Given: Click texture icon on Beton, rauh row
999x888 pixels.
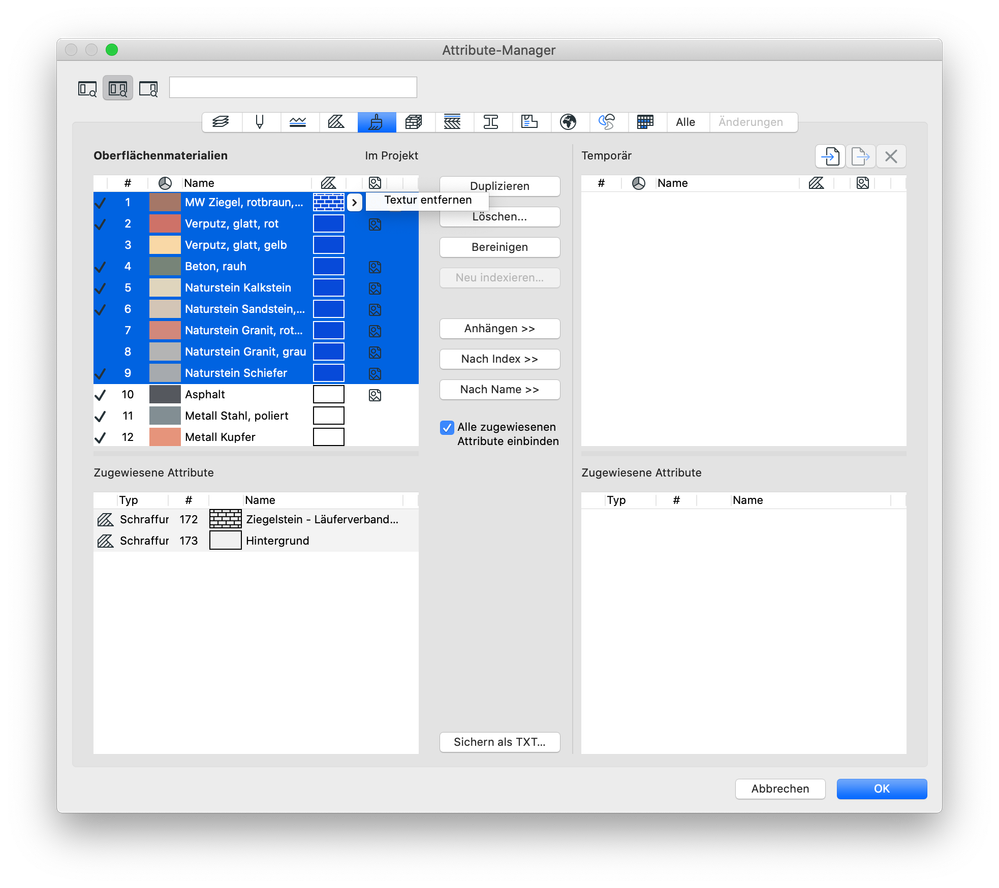Looking at the screenshot, I should point(375,267).
